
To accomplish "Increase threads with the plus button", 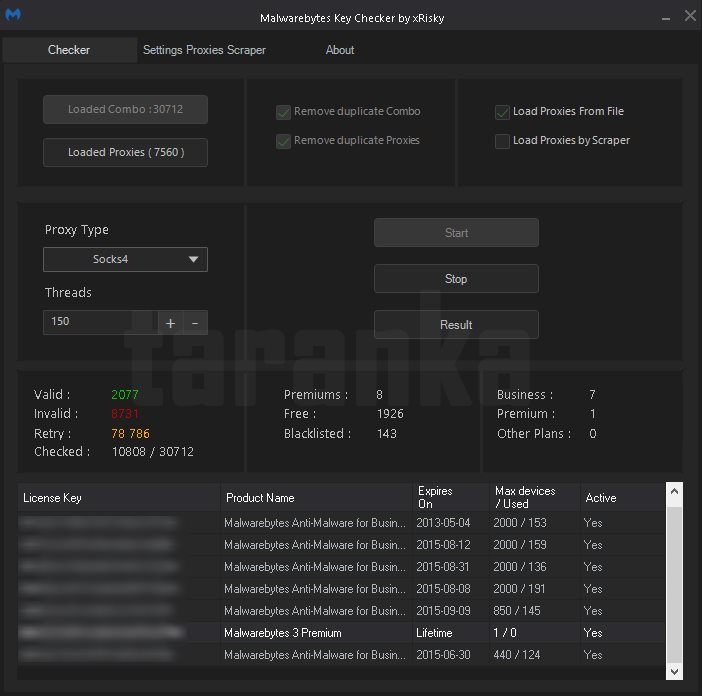I will tap(170, 323).
